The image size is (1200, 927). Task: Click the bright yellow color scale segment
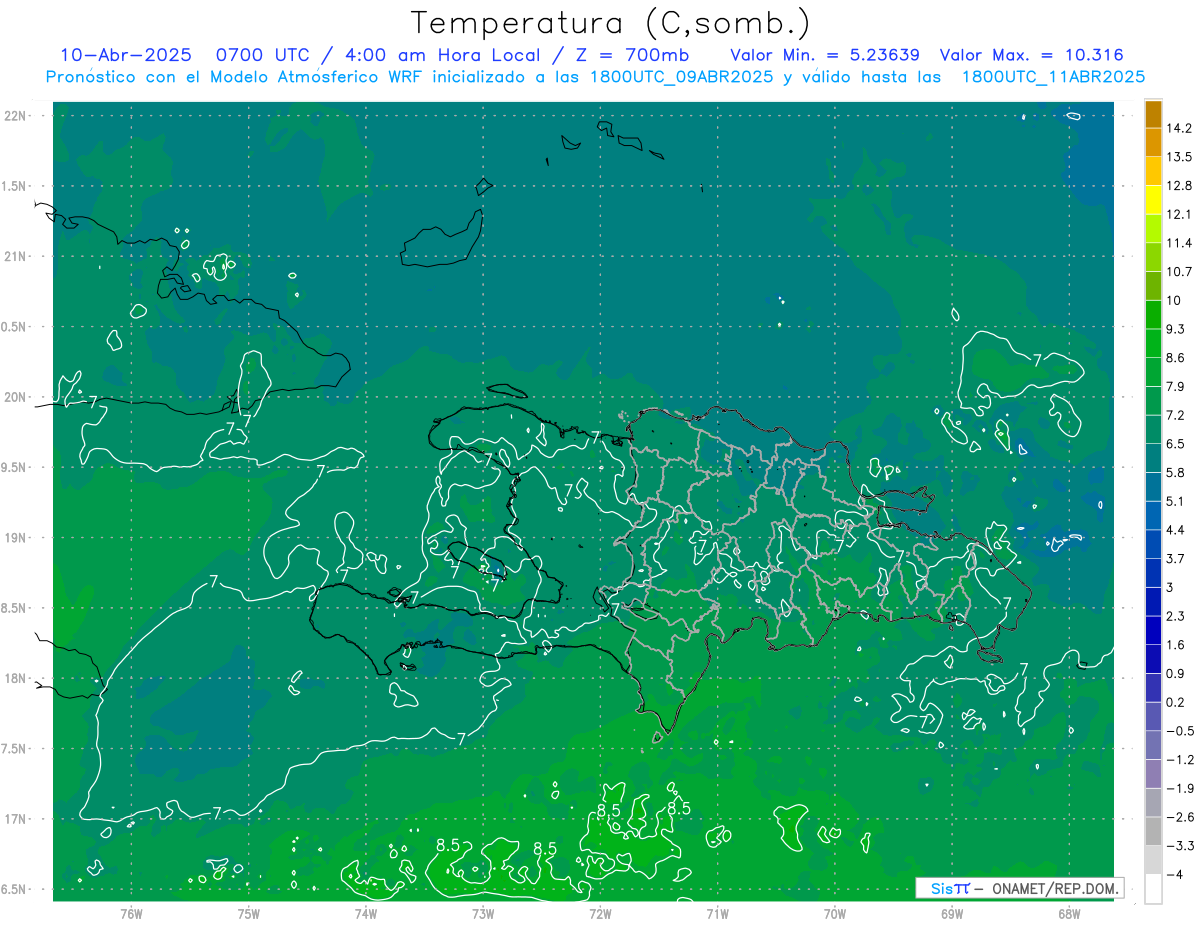1153,200
